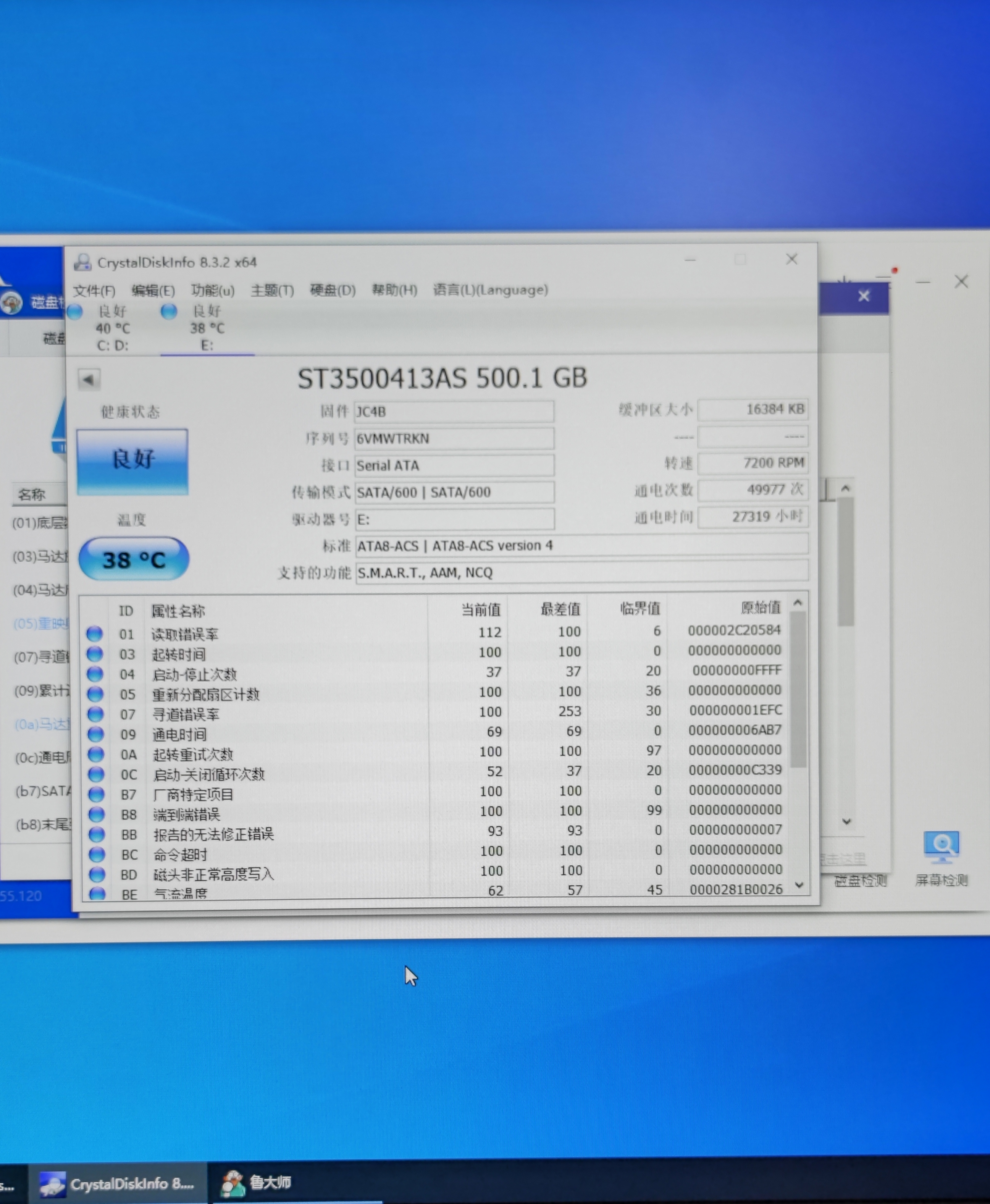The width and height of the screenshot is (990, 1204).
Task: Click the raw value 000000006AB7
Action: point(735,730)
